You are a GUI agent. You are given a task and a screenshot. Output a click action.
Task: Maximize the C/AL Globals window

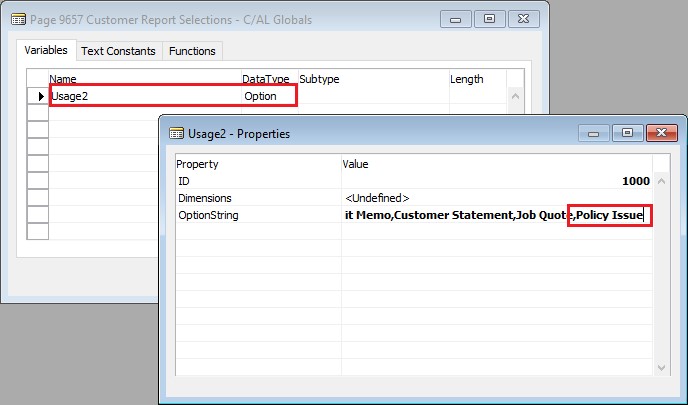[489, 18]
